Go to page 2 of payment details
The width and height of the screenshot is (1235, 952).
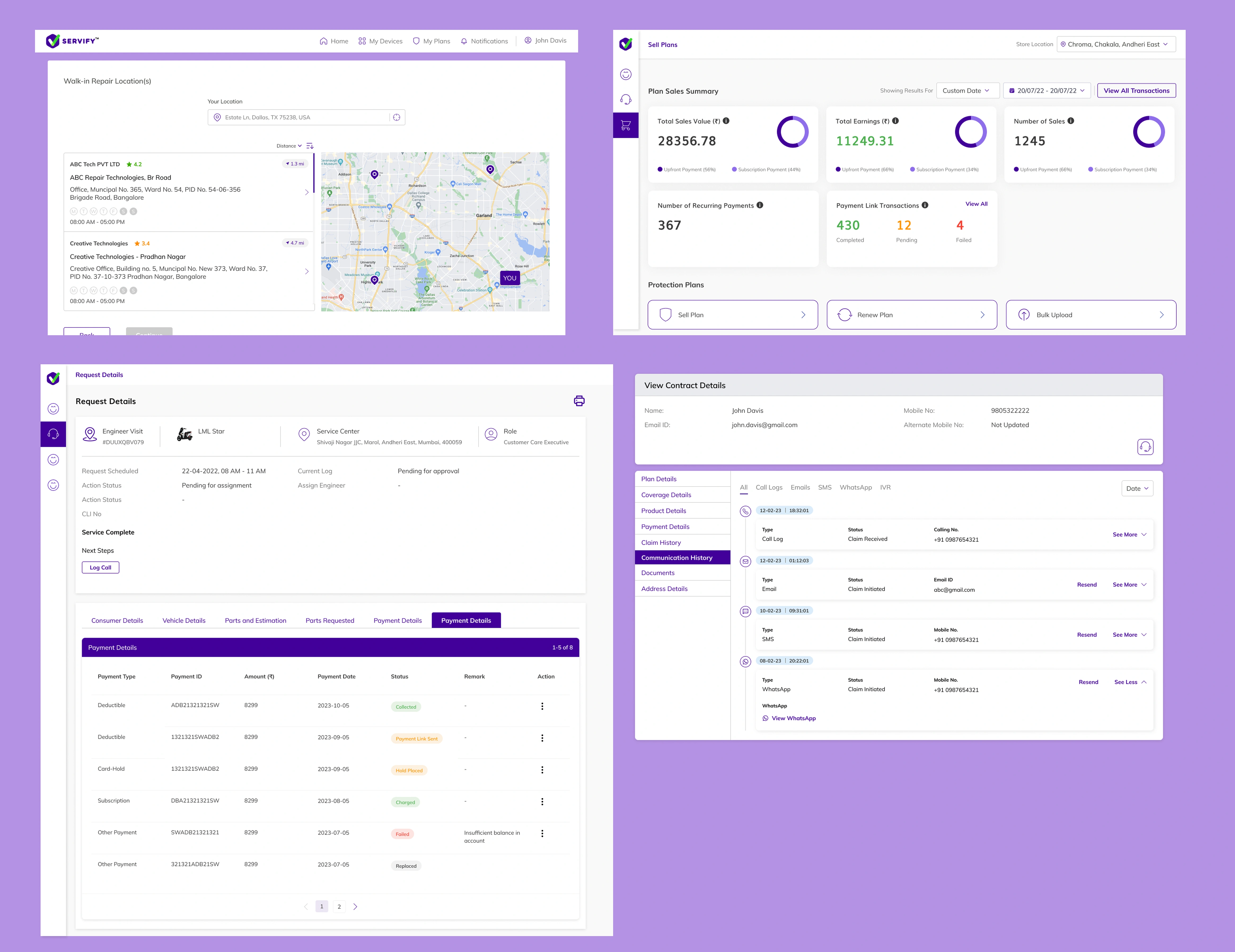[339, 907]
